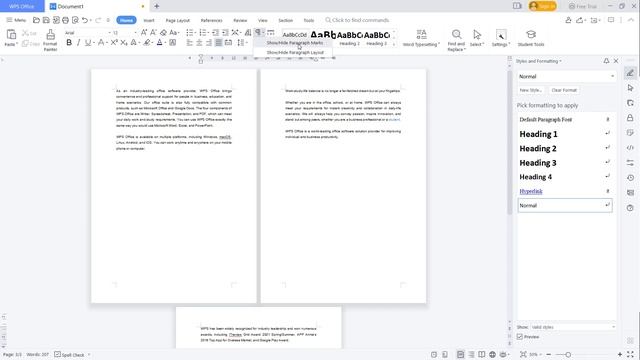Click the fullscreen icon in status bar

[631, 354]
